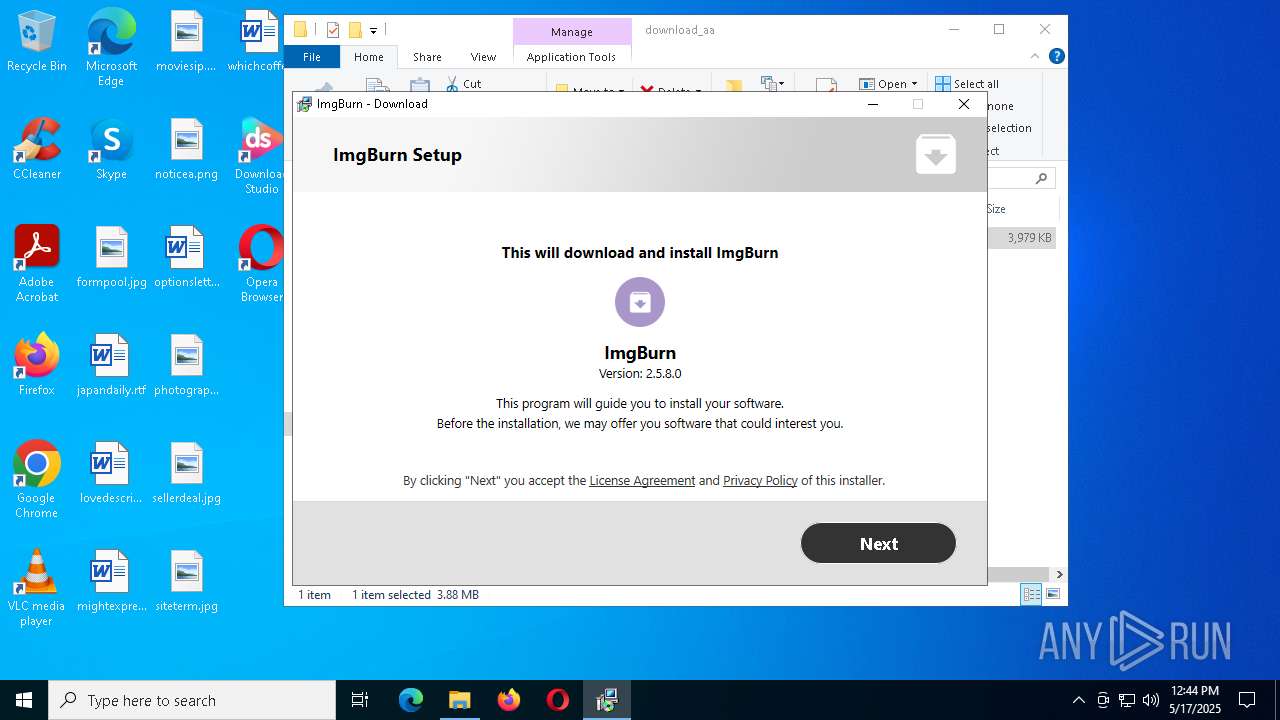The height and width of the screenshot is (720, 1280).
Task: Open Download Studio desktop shortcut
Action: (261, 156)
